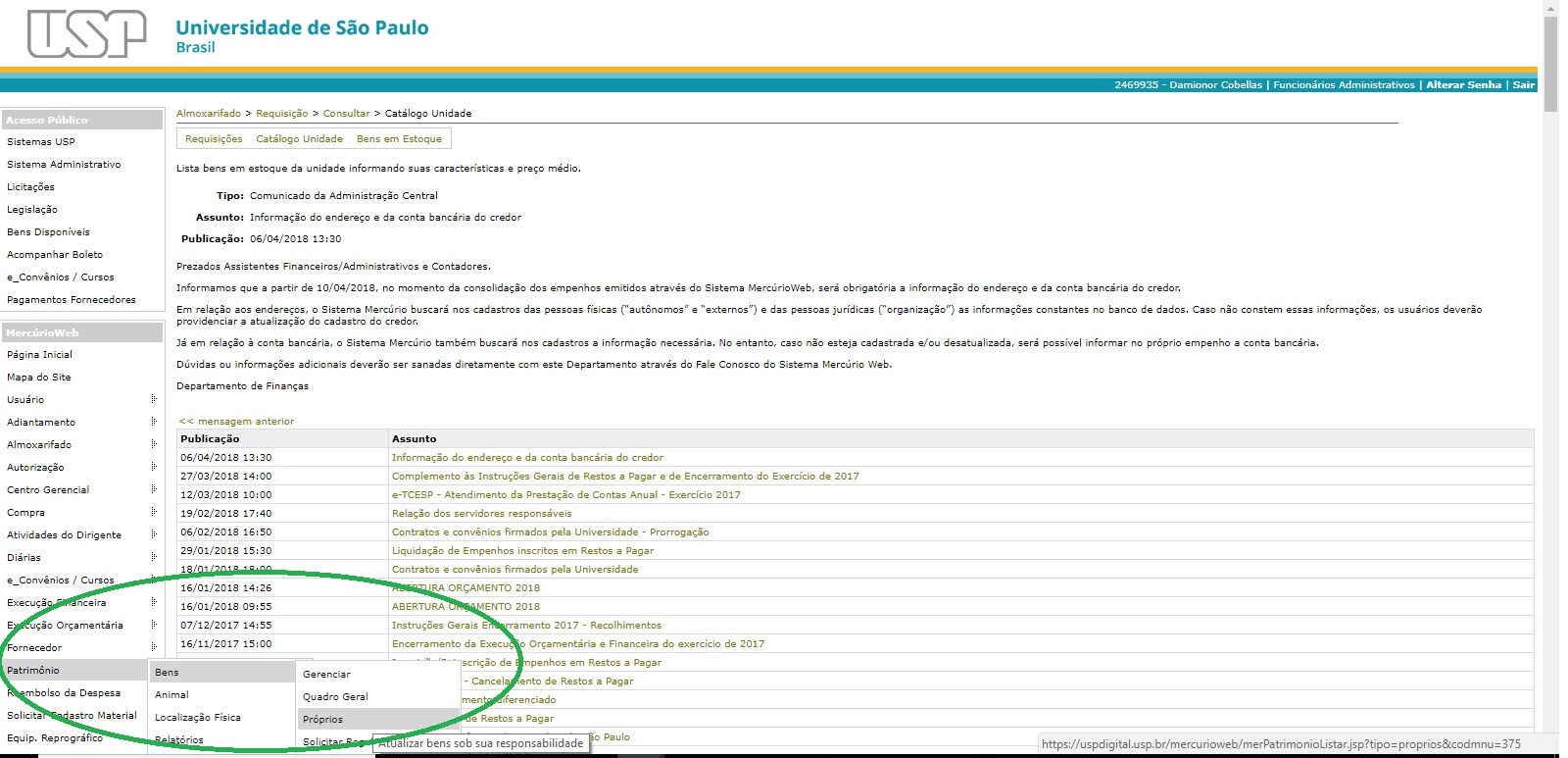Go to the mensagem anterior link

click(236, 421)
